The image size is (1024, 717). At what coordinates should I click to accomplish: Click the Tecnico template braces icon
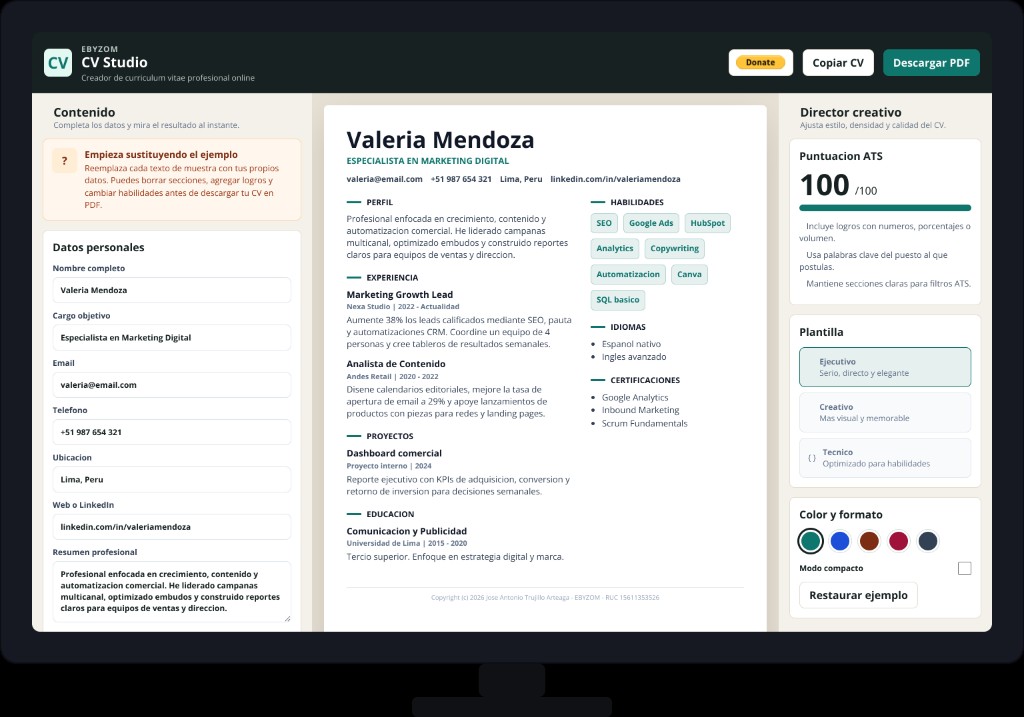pyautogui.click(x=812, y=458)
